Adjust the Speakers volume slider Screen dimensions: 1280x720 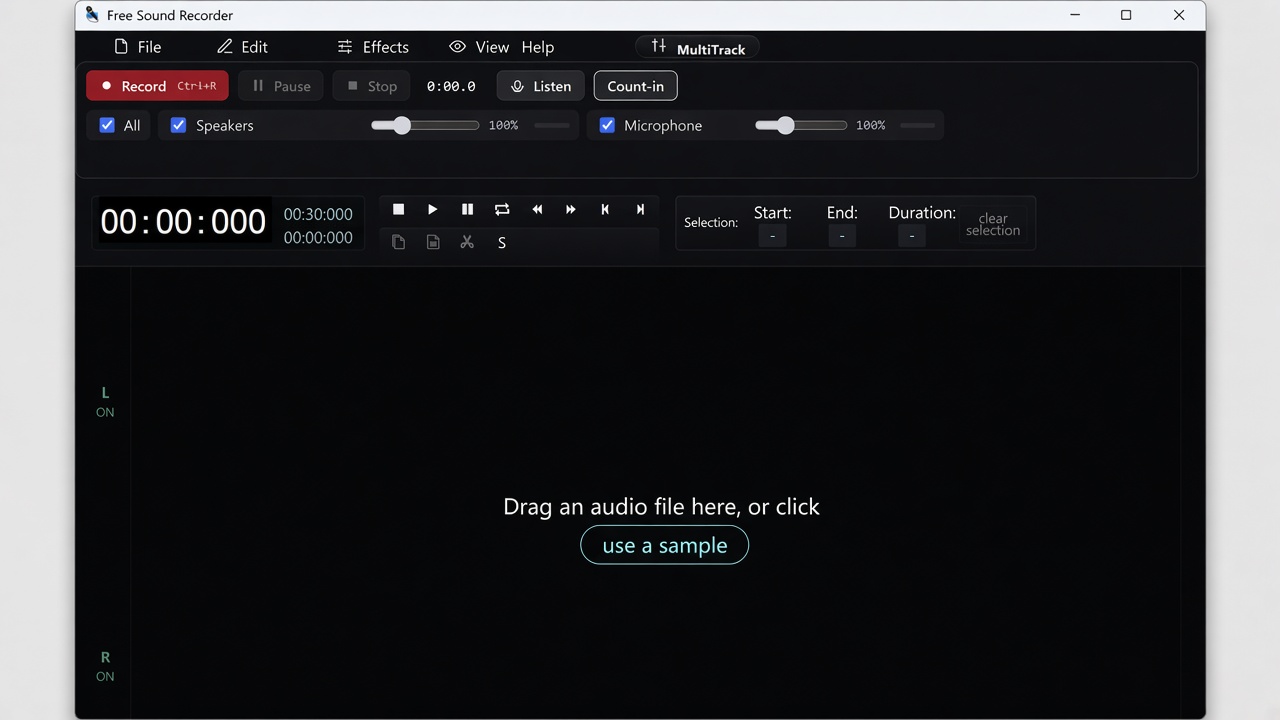pyautogui.click(x=425, y=125)
